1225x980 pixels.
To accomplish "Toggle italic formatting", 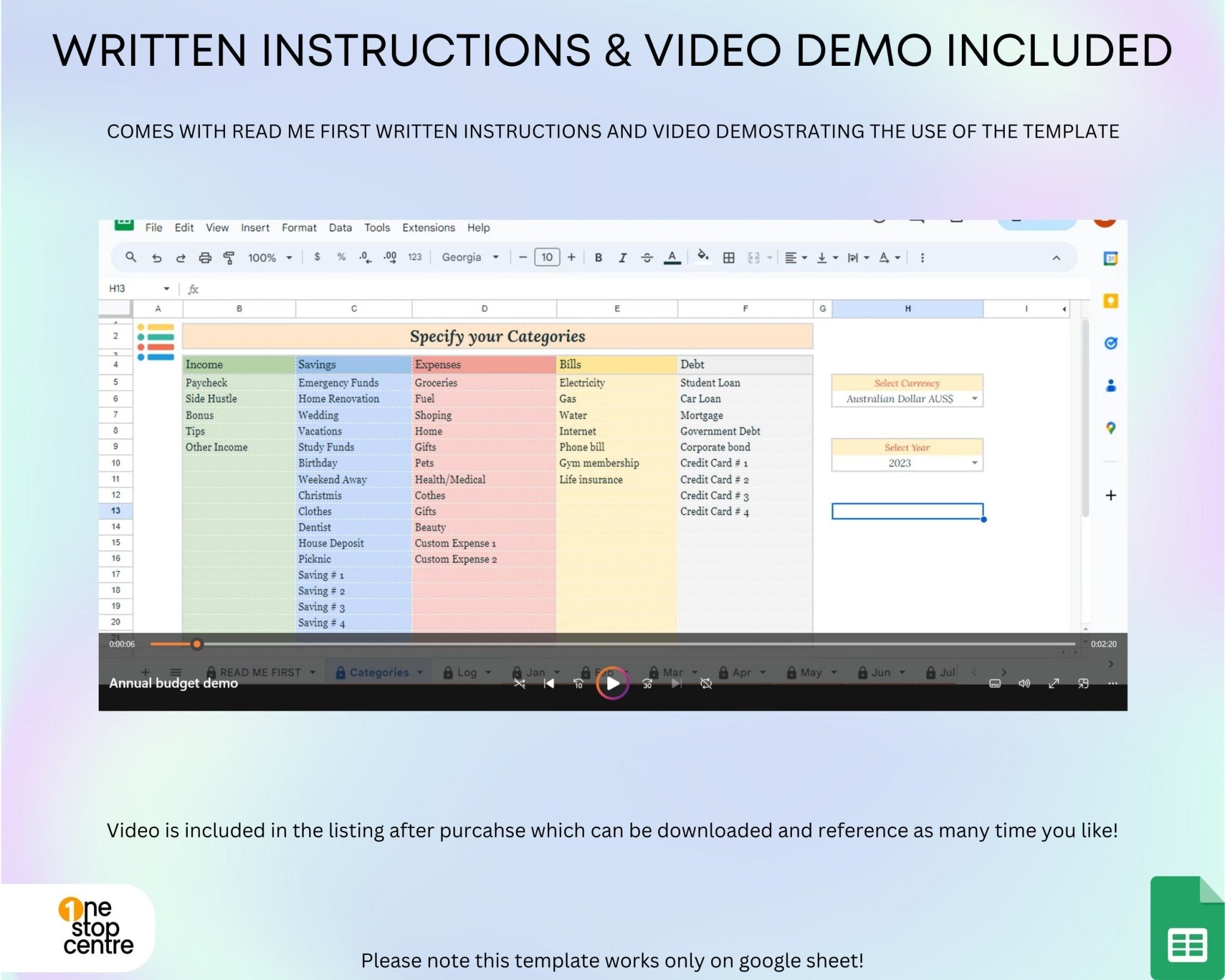I will point(623,257).
